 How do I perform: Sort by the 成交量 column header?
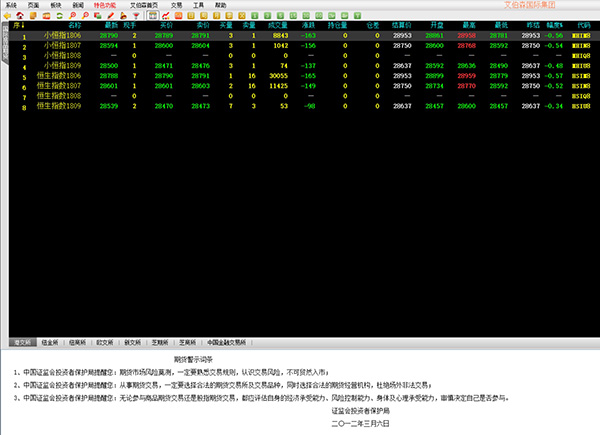tap(277, 26)
